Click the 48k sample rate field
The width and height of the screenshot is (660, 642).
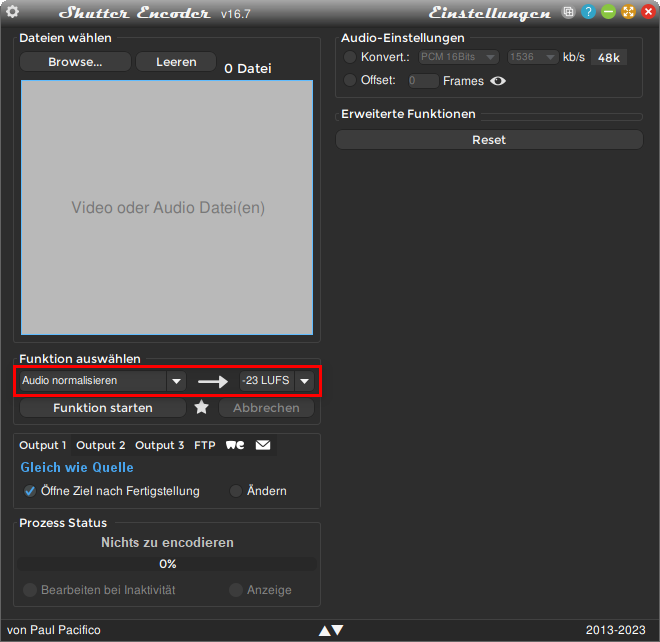click(609, 57)
